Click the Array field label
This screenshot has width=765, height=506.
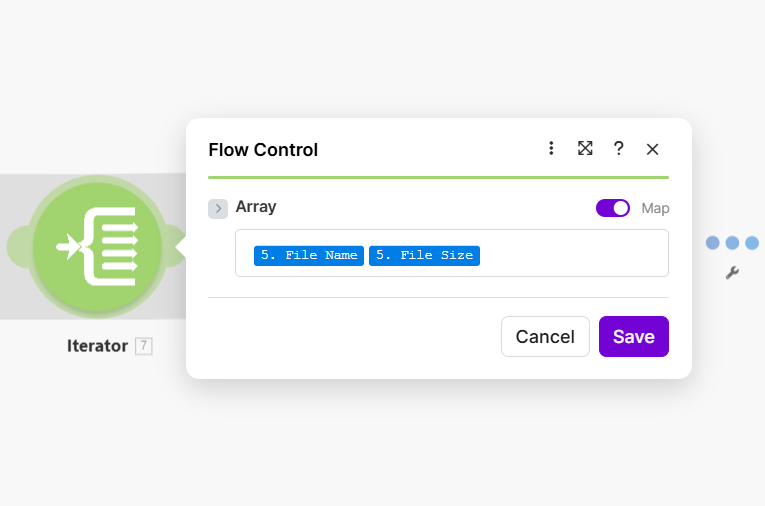(256, 207)
